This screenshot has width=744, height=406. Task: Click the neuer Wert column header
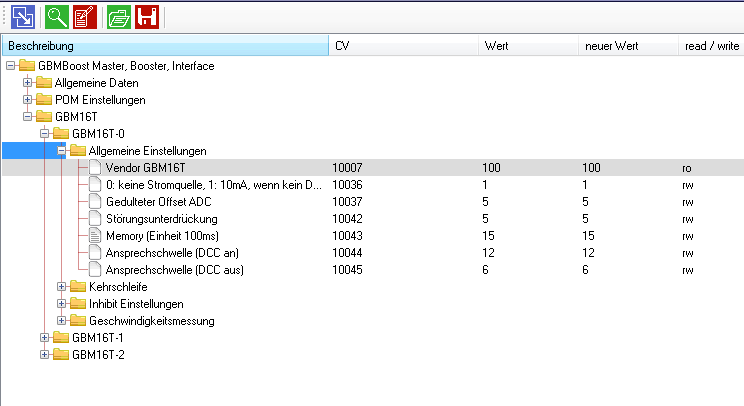[628, 46]
